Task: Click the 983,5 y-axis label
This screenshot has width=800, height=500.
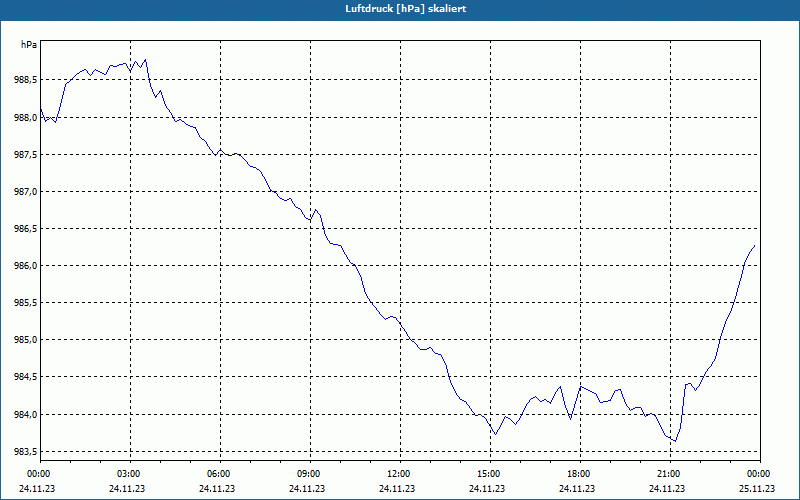Action: [25, 452]
